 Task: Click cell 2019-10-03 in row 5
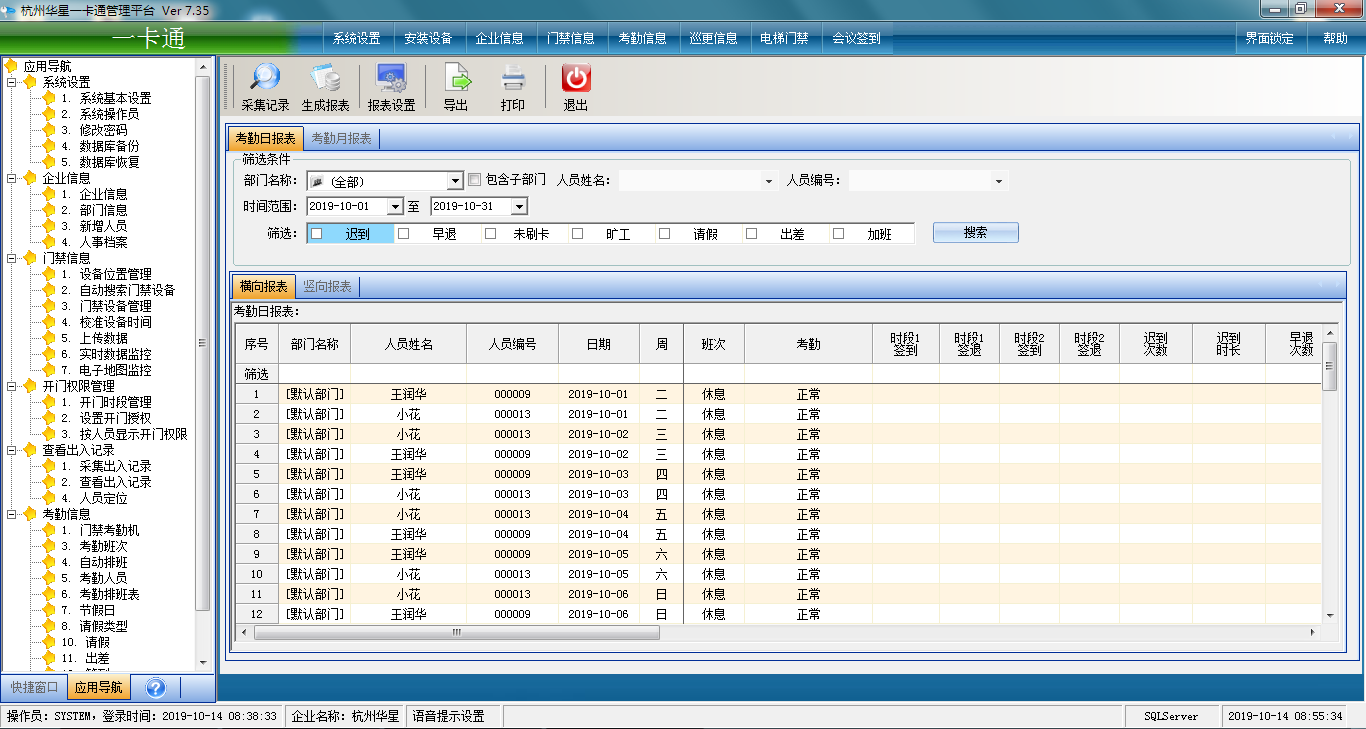pos(599,474)
